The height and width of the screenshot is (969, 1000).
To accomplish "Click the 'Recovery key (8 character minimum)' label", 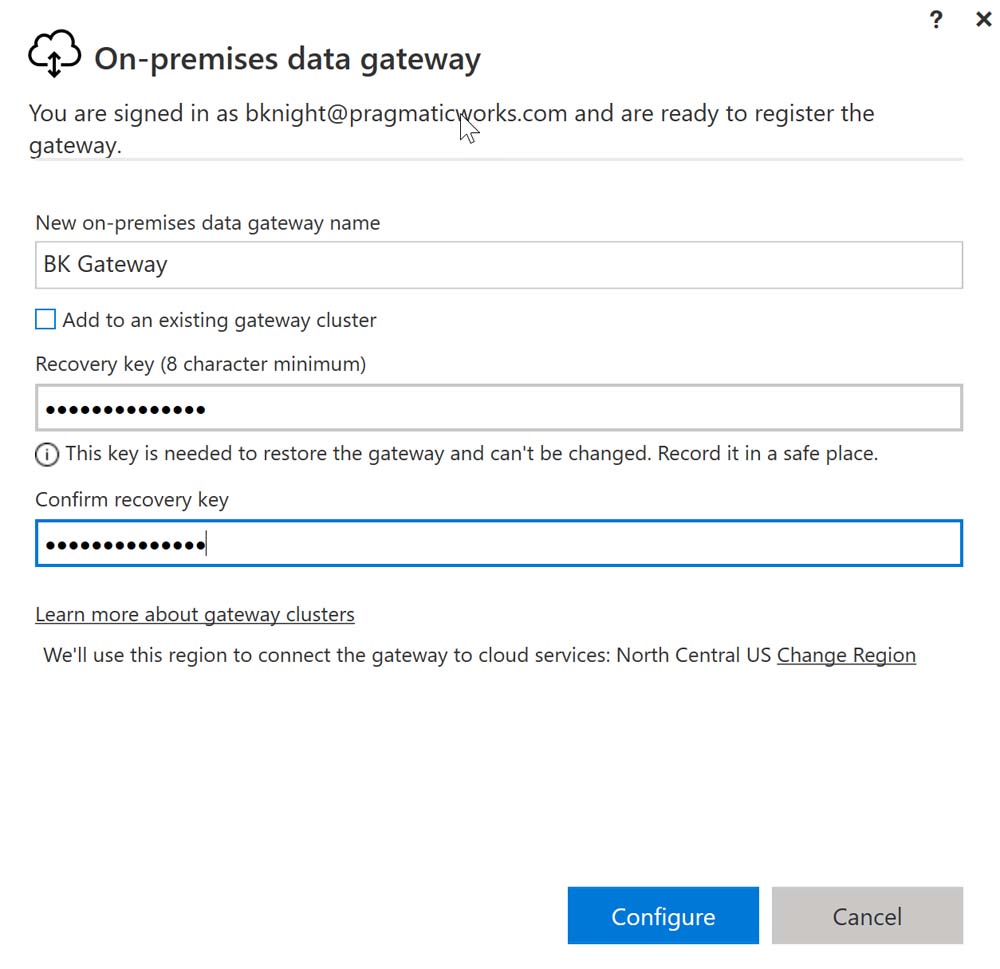I will (201, 364).
